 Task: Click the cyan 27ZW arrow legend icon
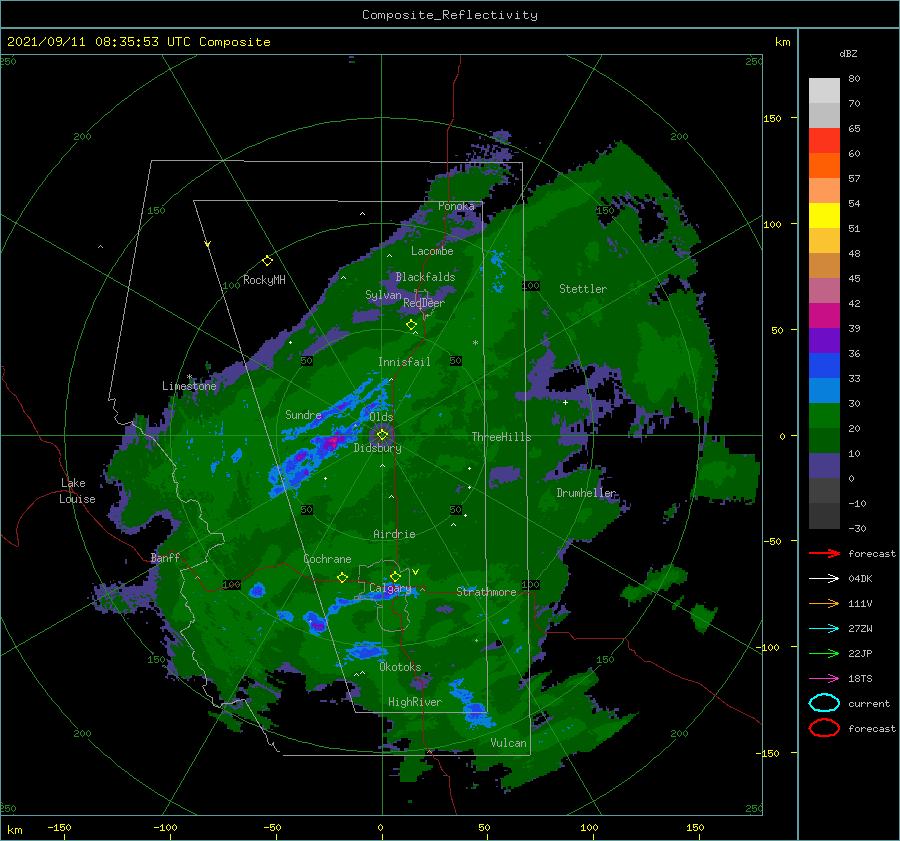click(x=824, y=629)
